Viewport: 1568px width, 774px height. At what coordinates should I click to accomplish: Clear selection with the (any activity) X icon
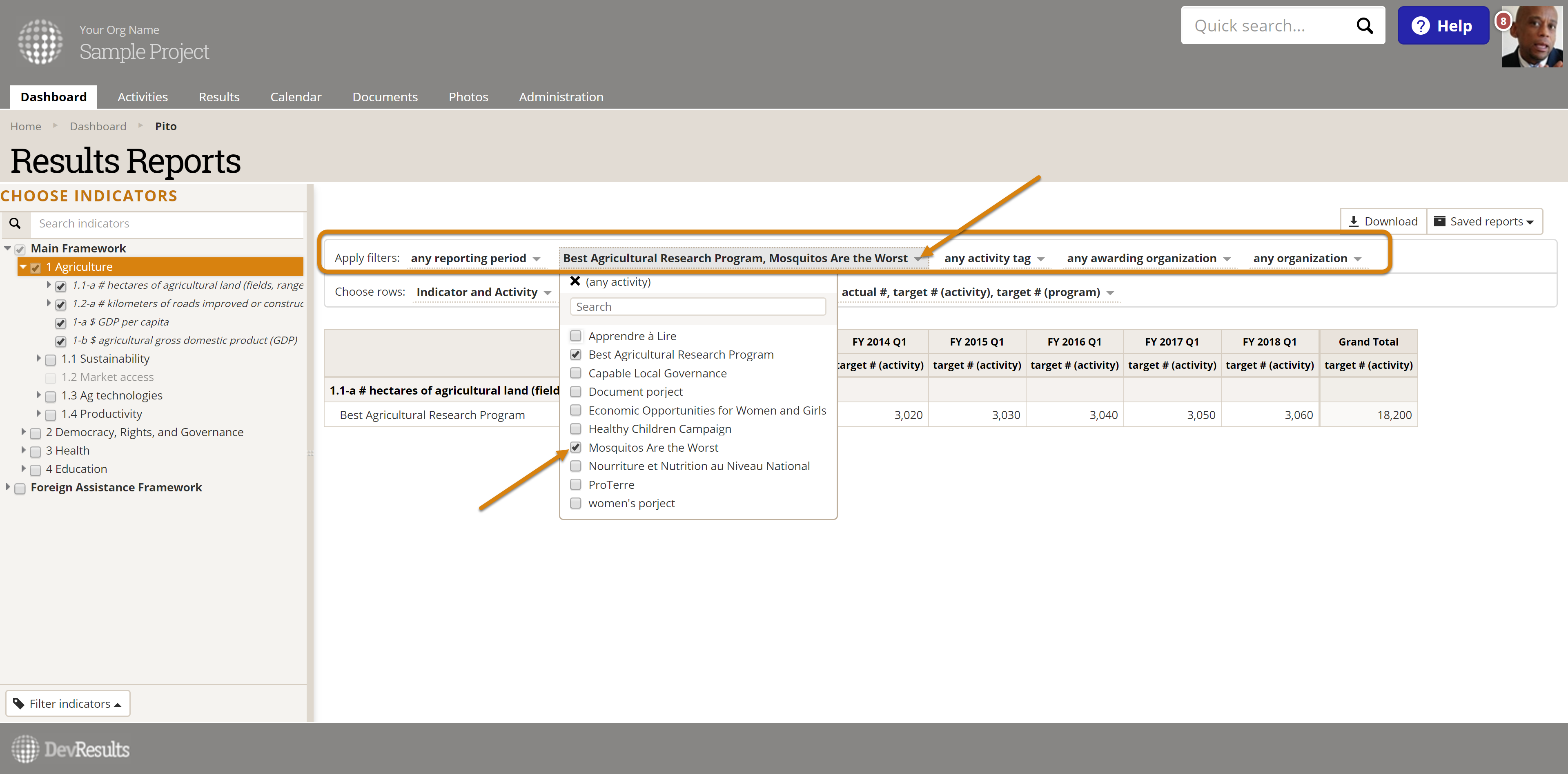pyautogui.click(x=575, y=281)
